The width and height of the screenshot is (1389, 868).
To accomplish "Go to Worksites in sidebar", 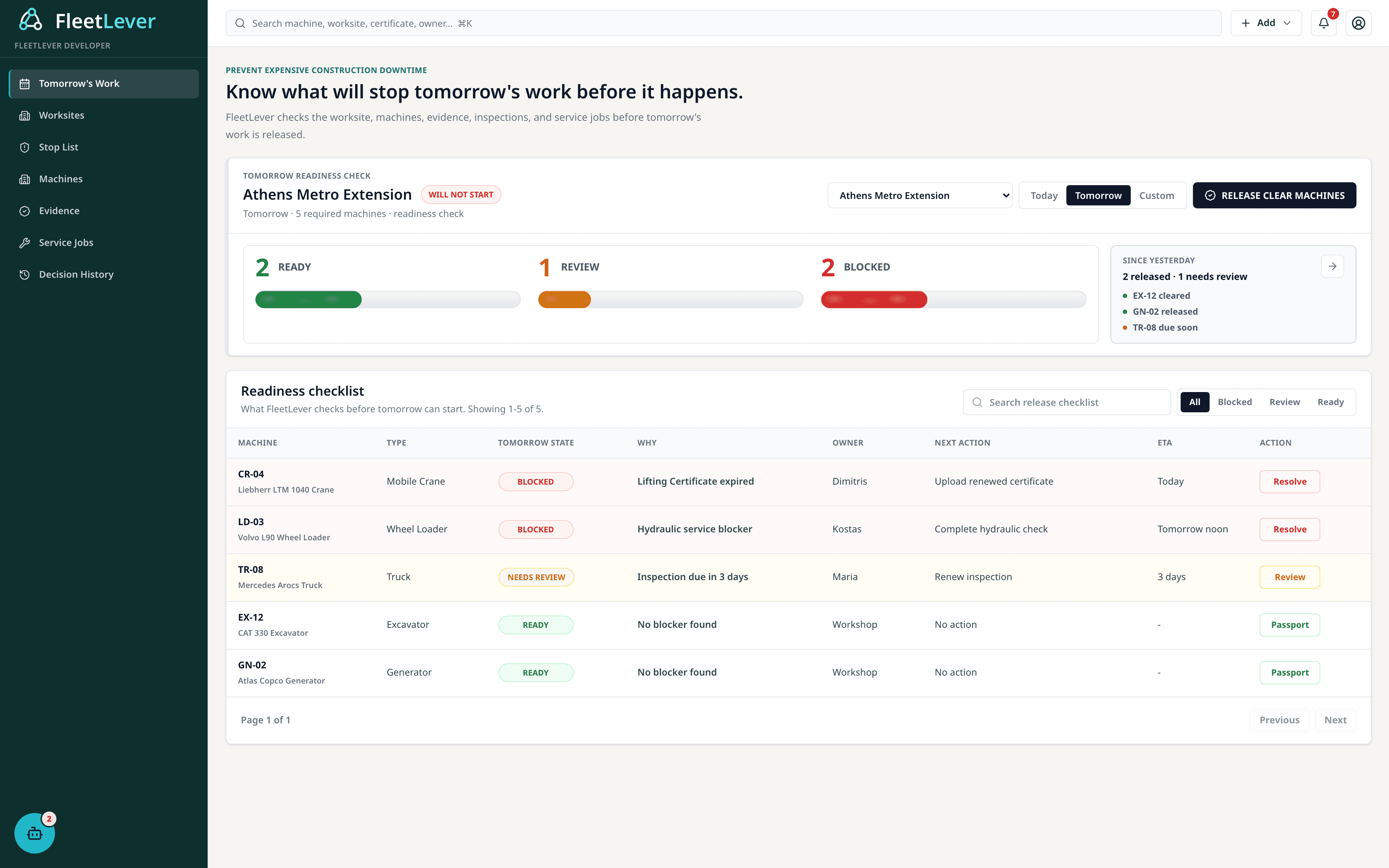I will [104, 115].
